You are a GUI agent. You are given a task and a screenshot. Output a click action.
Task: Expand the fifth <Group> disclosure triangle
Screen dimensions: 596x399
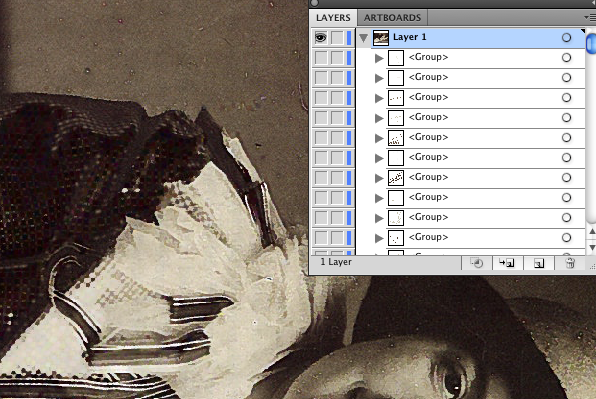379,138
